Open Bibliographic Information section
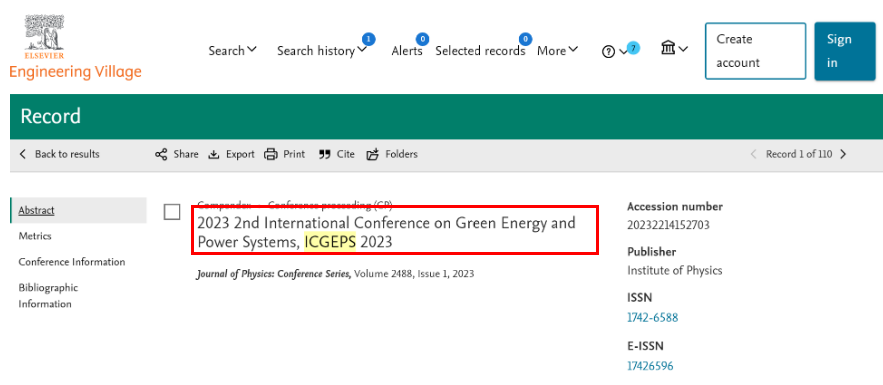The width and height of the screenshot is (883, 385). 48,296
